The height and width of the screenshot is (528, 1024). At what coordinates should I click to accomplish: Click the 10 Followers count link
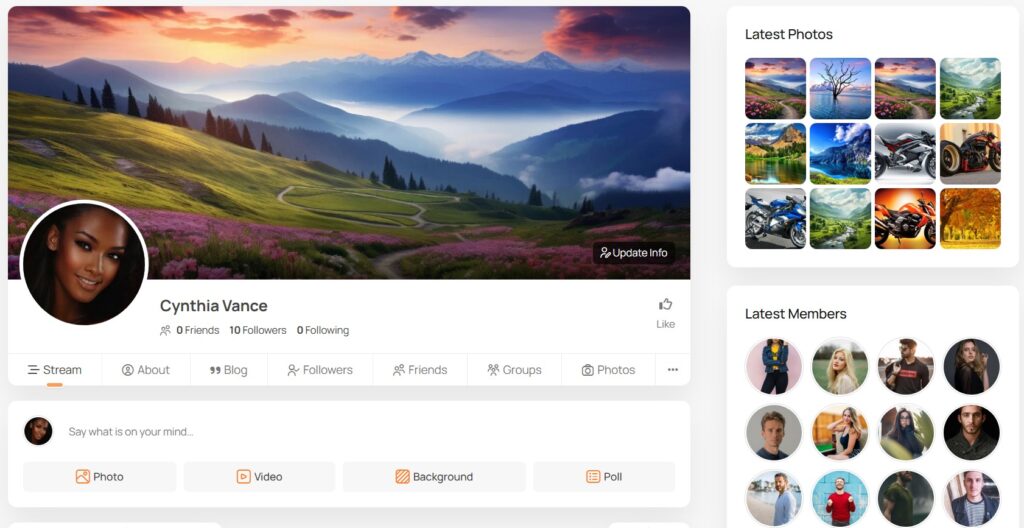tap(258, 330)
